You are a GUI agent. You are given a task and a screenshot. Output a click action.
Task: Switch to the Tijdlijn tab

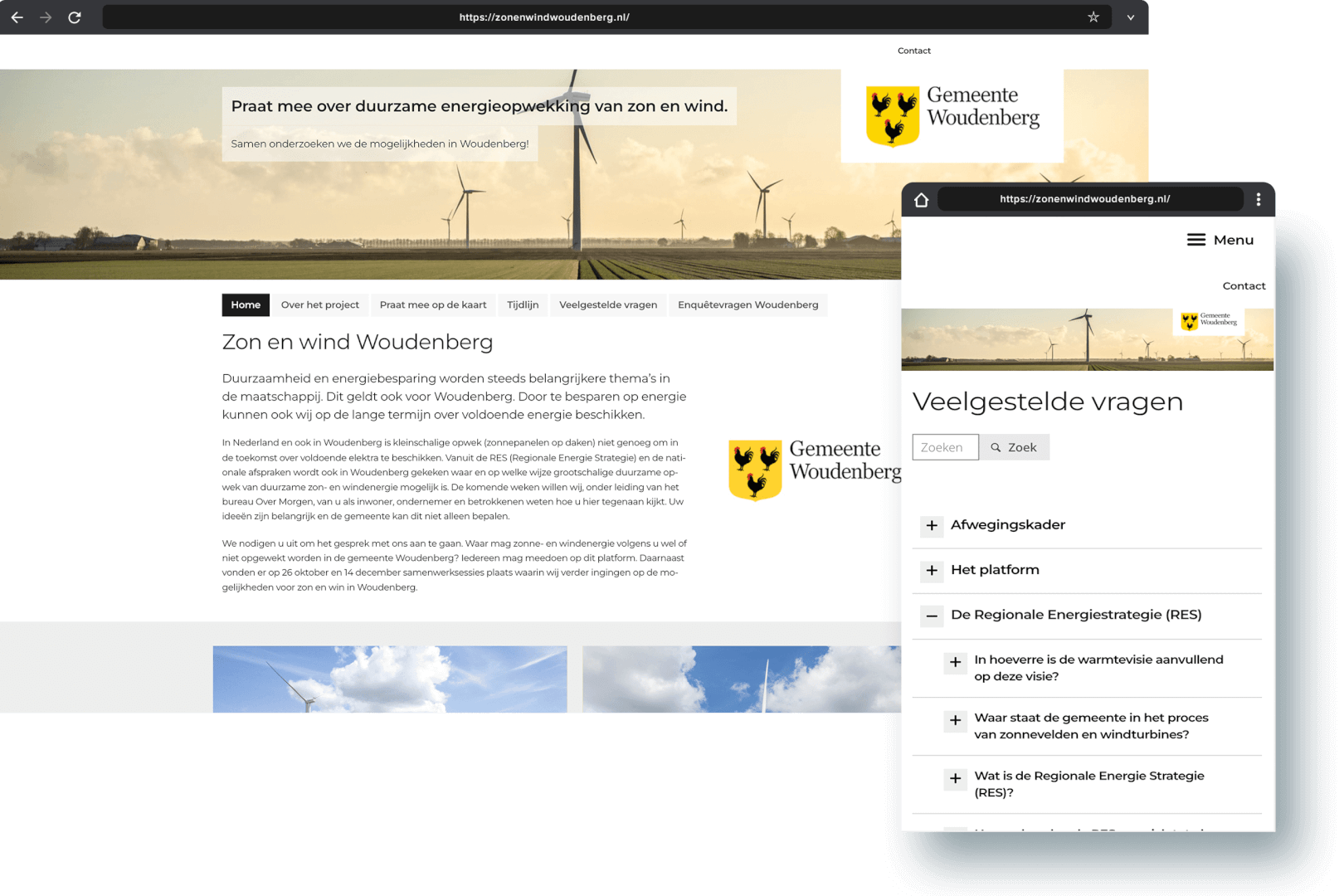click(523, 304)
